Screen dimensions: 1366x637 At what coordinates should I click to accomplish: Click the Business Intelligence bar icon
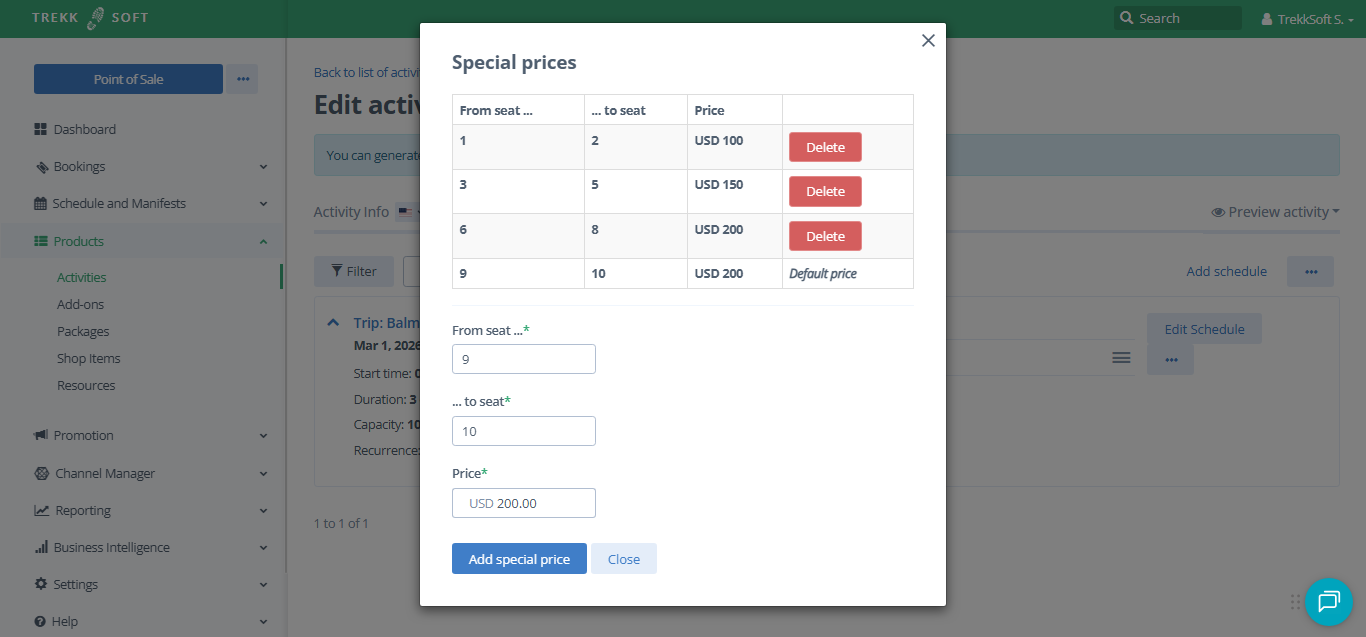[41, 548]
